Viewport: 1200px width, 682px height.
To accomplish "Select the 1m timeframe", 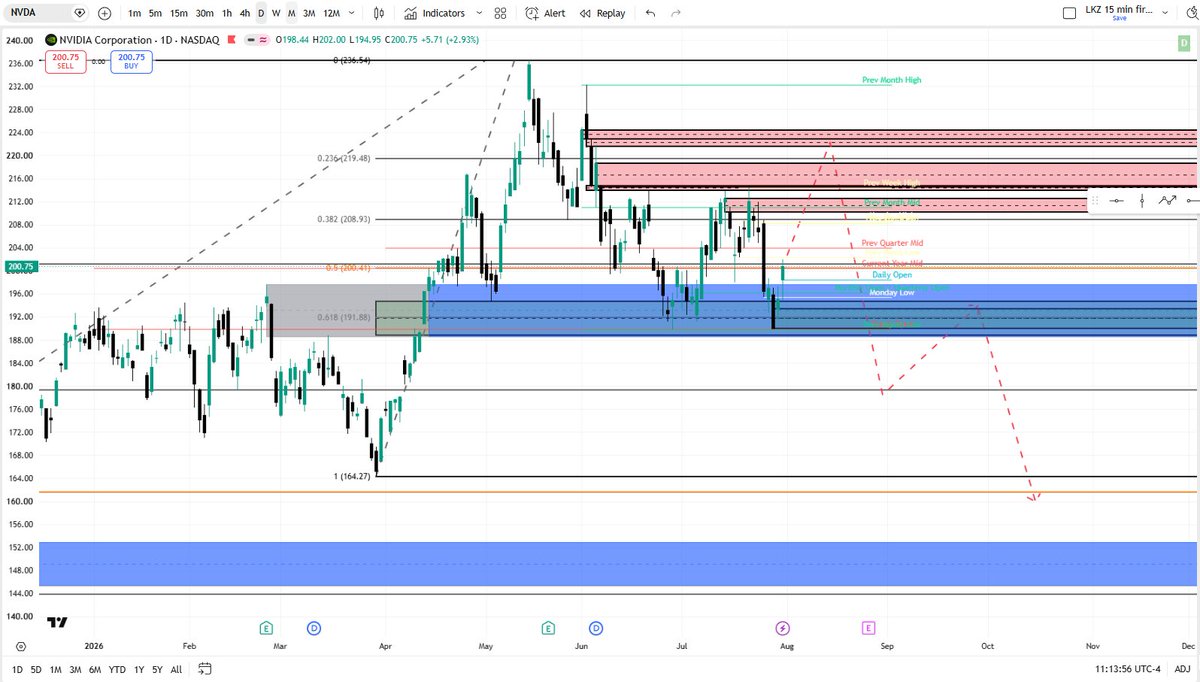I will (x=134, y=13).
